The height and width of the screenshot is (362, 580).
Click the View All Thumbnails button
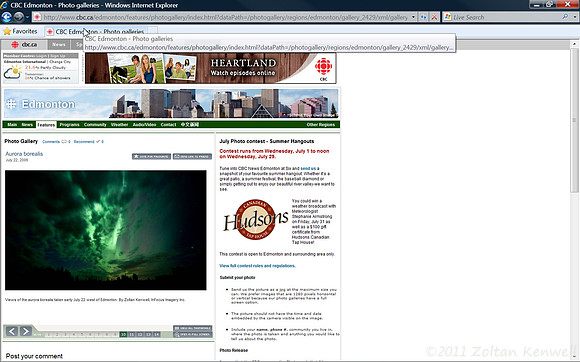point(192,328)
